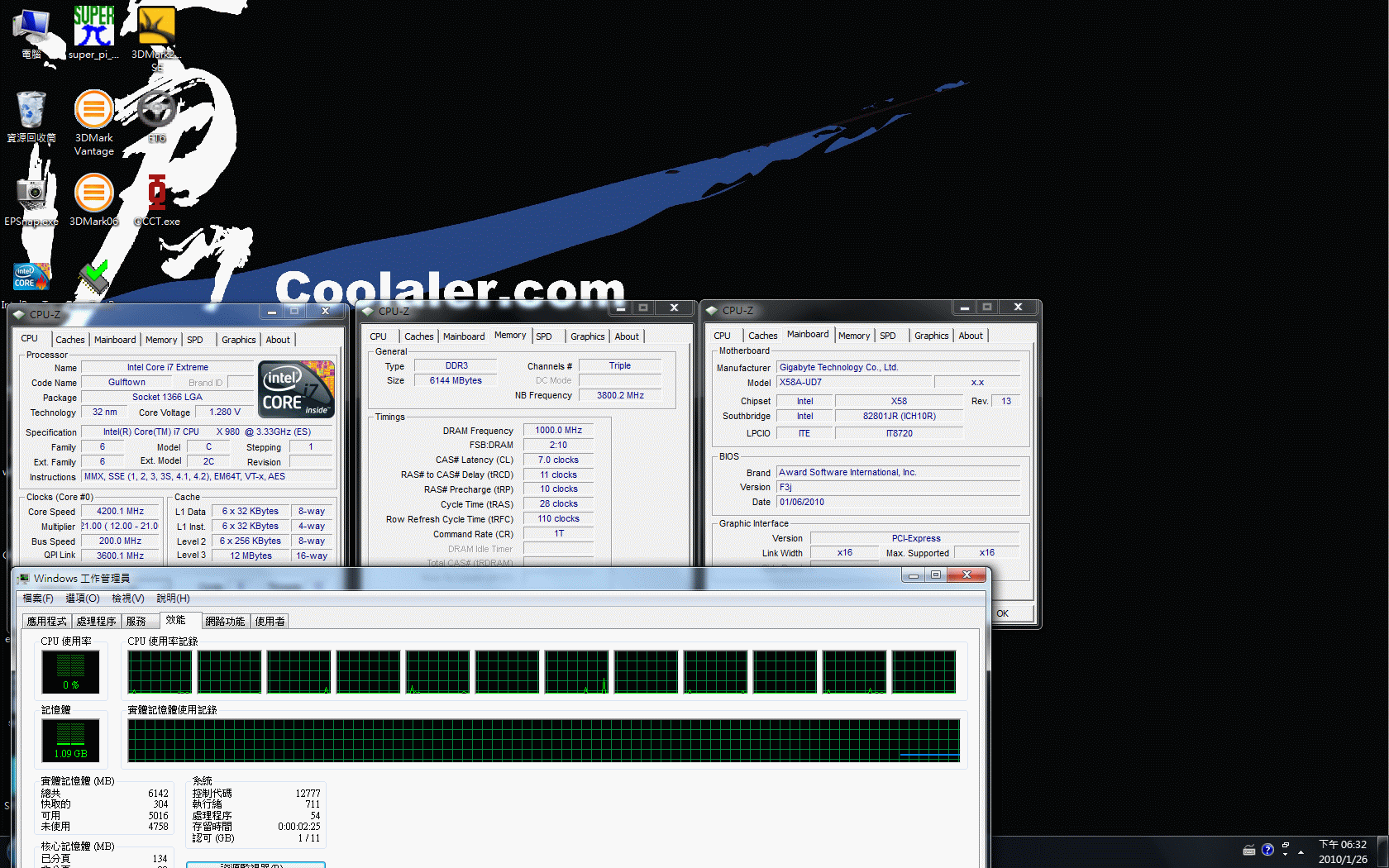Click the memory Size value 6144 MBytes
This screenshot has width=1389, height=868.
pyautogui.click(x=456, y=381)
